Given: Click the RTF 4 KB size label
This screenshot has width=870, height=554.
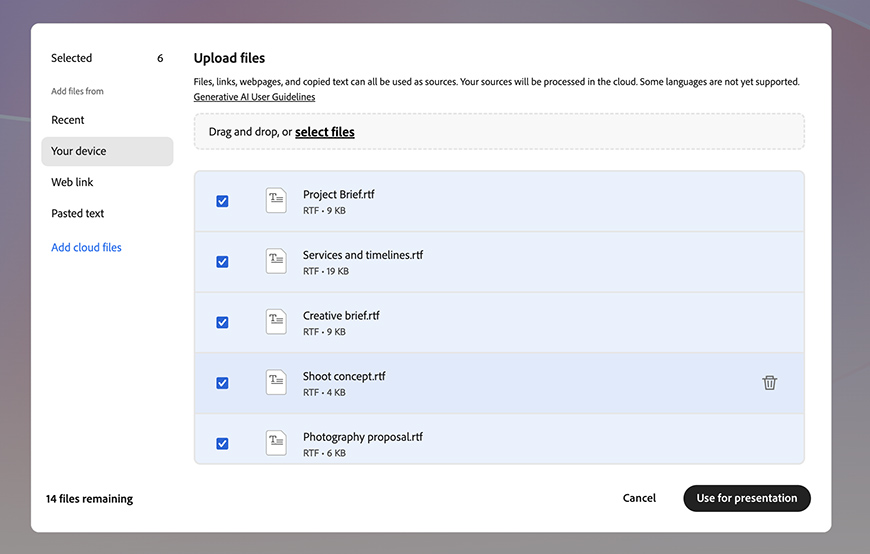Looking at the screenshot, I should coord(324,392).
